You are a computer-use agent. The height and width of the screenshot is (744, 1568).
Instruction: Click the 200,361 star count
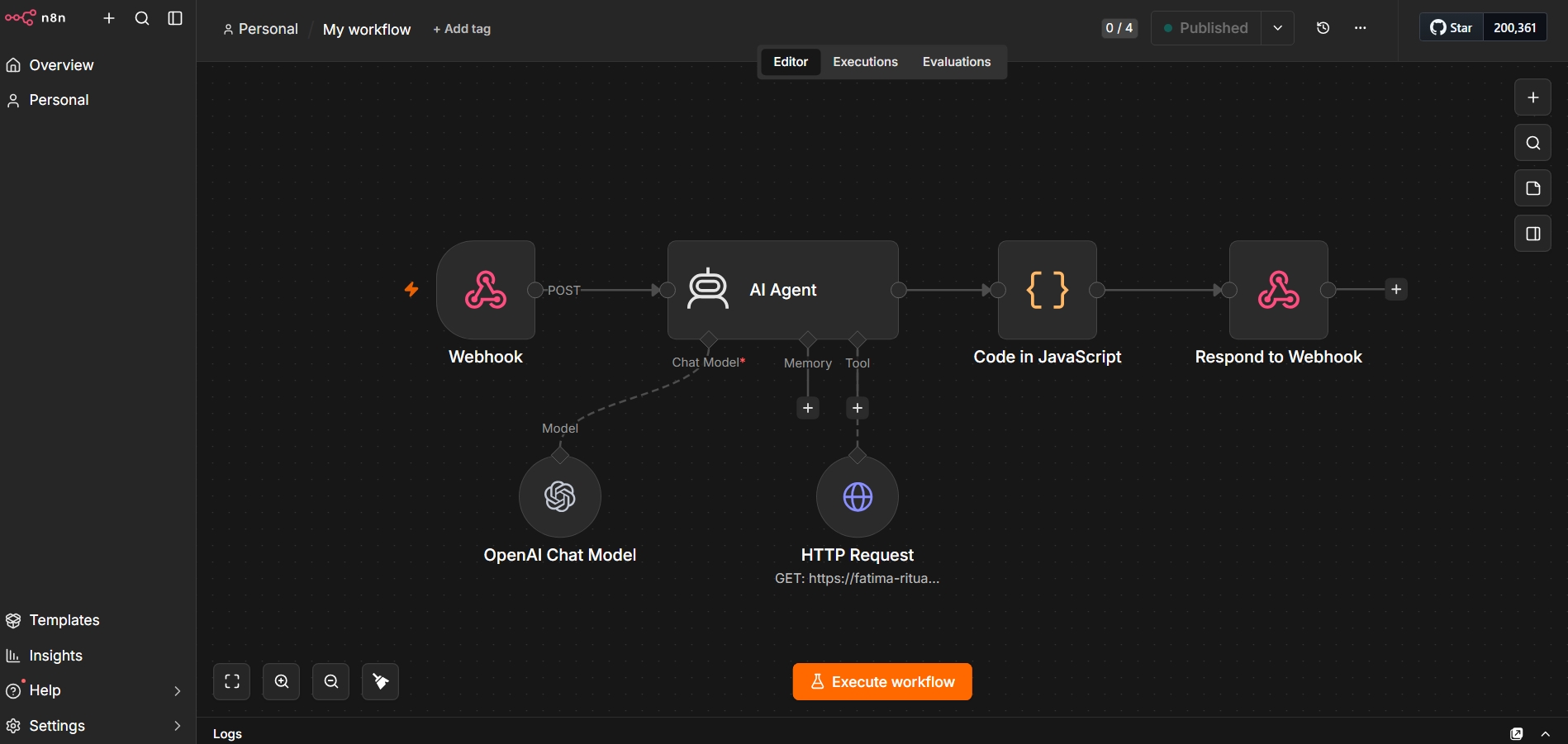point(1515,28)
